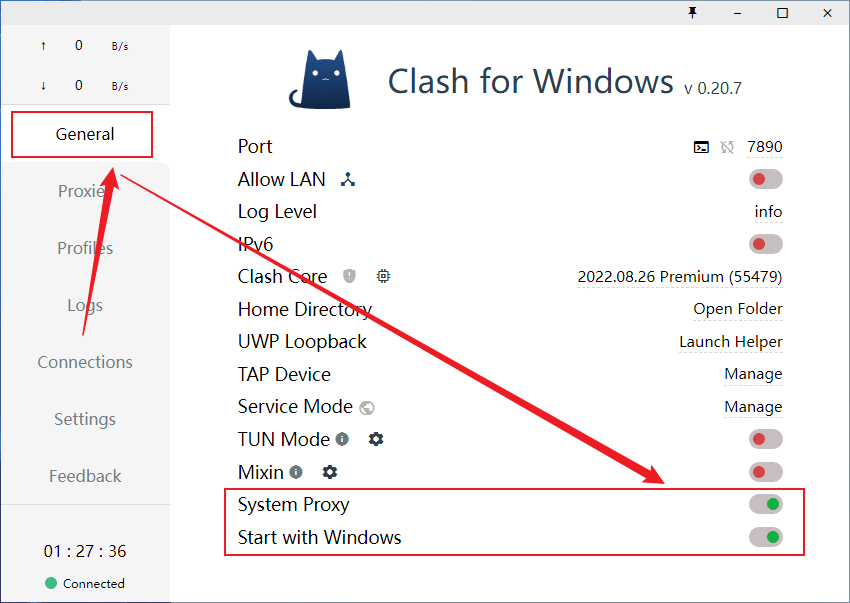Click the globe icon next to Service Mode
Image resolution: width=850 pixels, height=603 pixels.
coord(367,407)
